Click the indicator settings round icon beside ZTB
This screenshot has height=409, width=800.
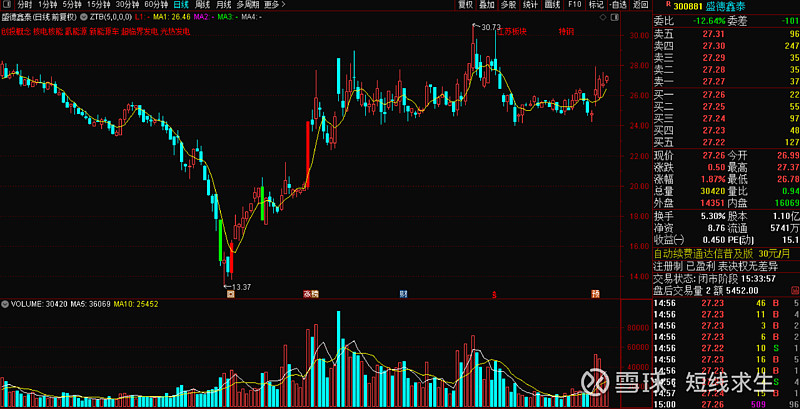[x=85, y=17]
